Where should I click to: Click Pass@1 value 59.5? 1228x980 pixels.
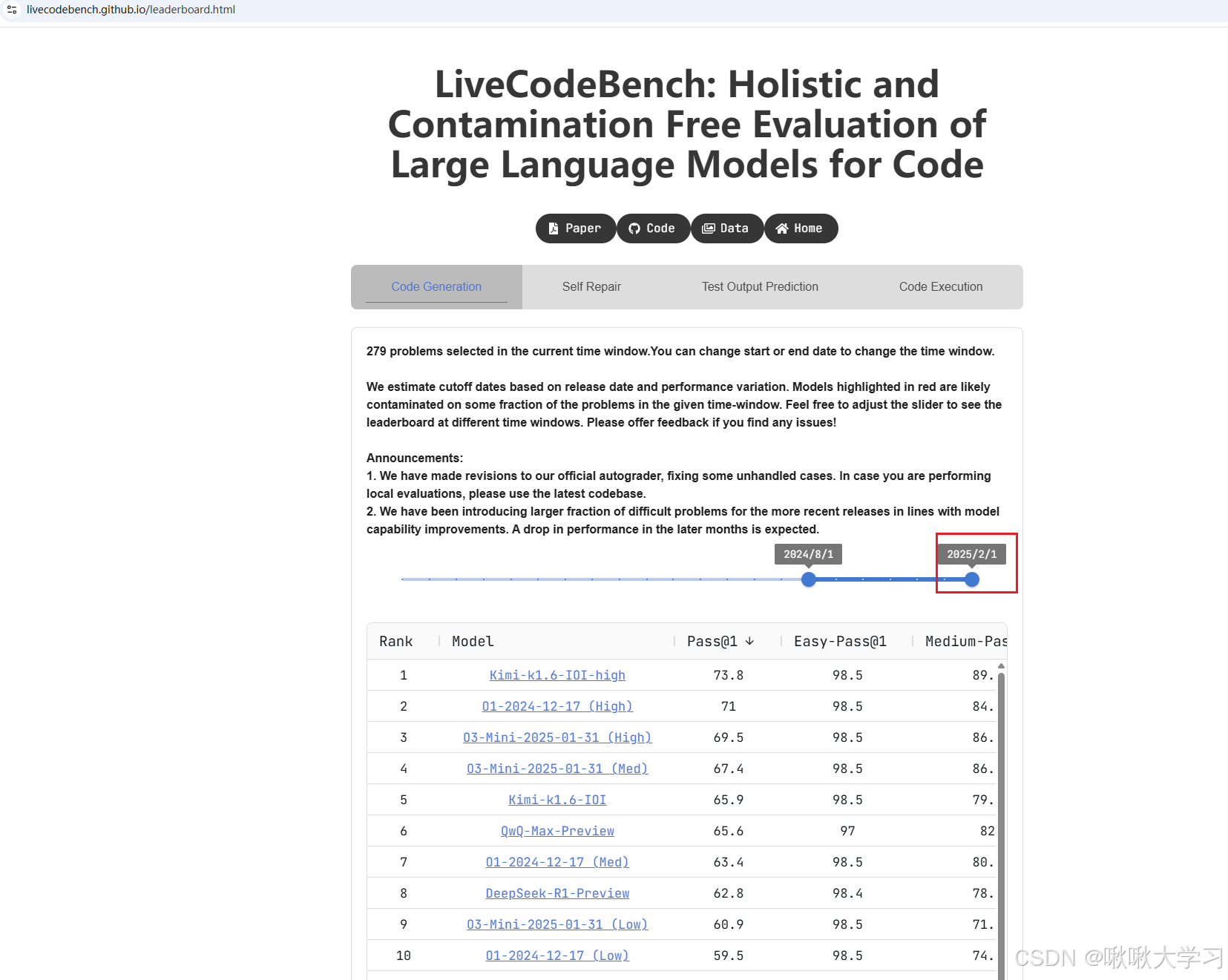(729, 956)
